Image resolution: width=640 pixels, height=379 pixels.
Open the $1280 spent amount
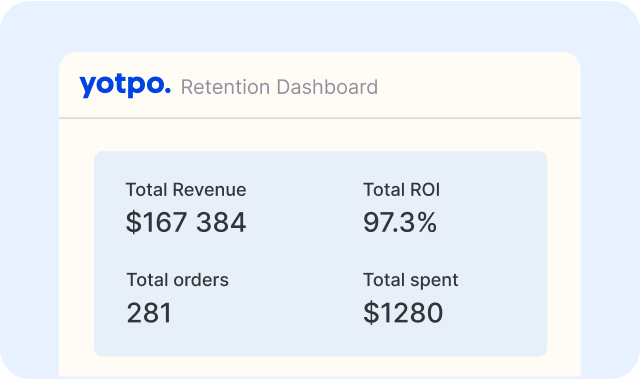click(x=403, y=313)
